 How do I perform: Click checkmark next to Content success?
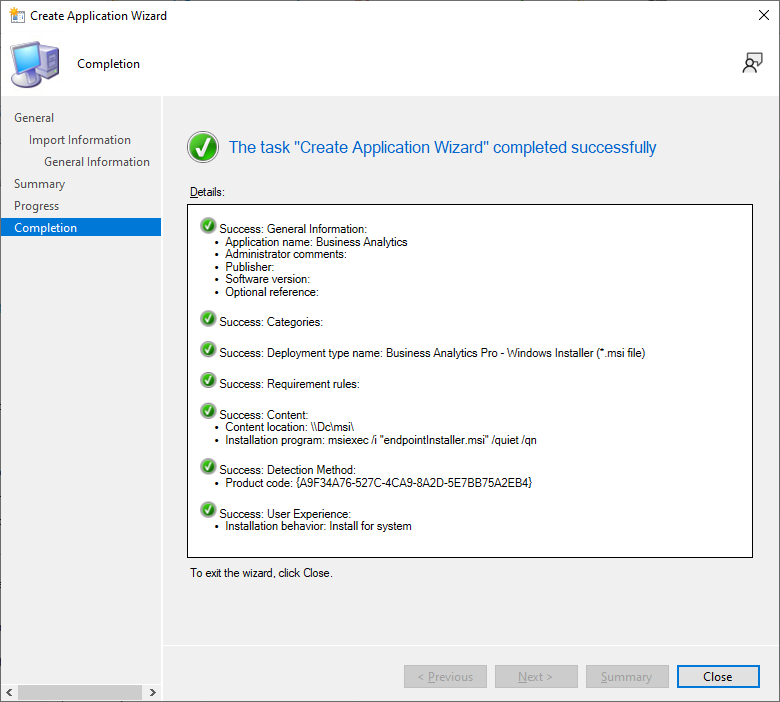coord(208,411)
